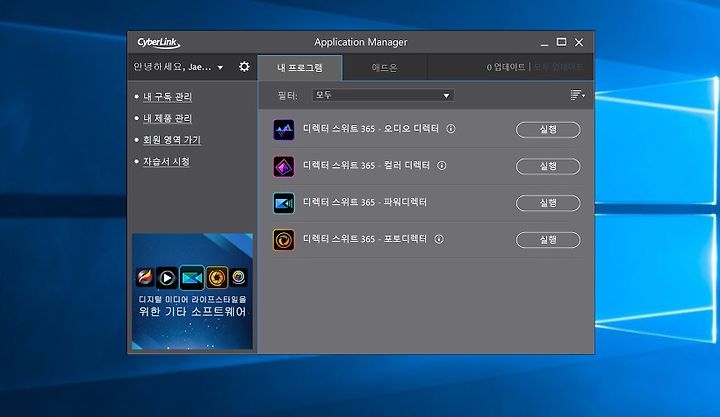Open the 내 구독 관리 link

tap(168, 96)
